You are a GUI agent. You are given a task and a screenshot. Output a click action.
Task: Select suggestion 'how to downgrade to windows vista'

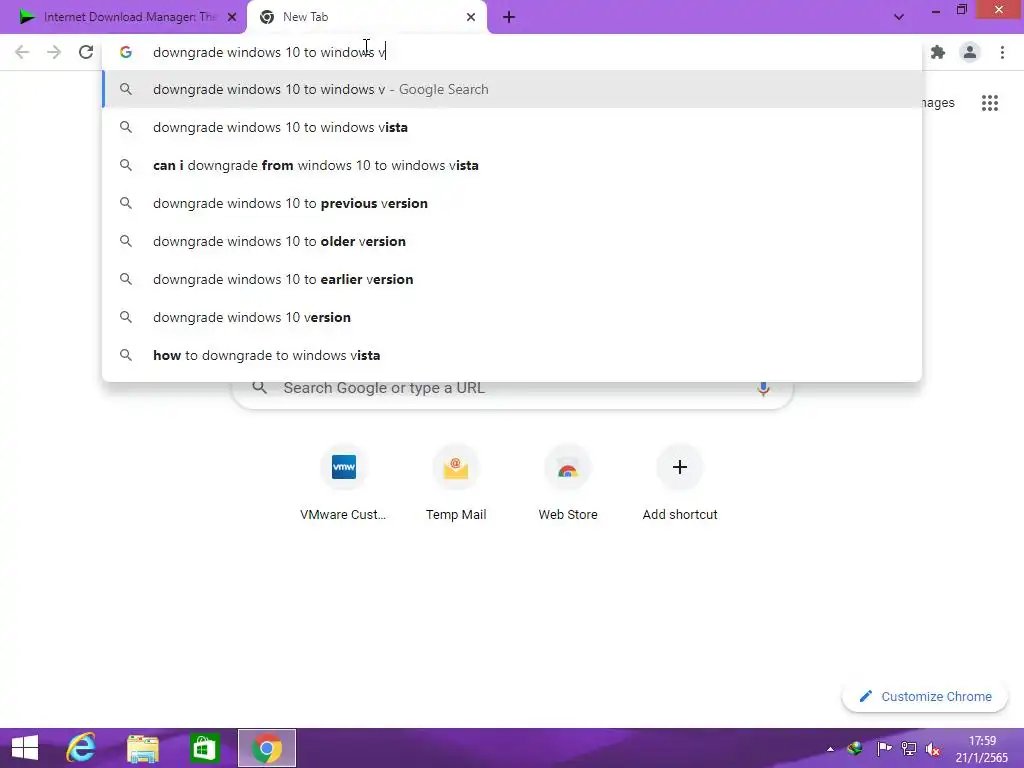point(513,355)
